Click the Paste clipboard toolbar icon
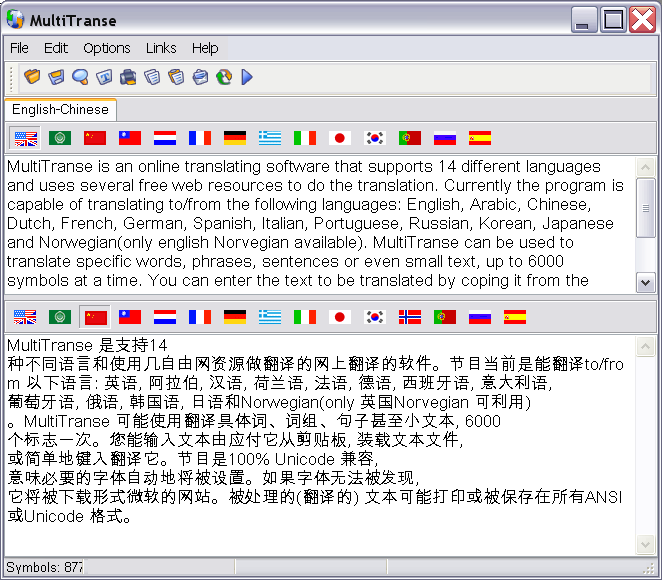The image size is (662, 580). click(x=176, y=77)
